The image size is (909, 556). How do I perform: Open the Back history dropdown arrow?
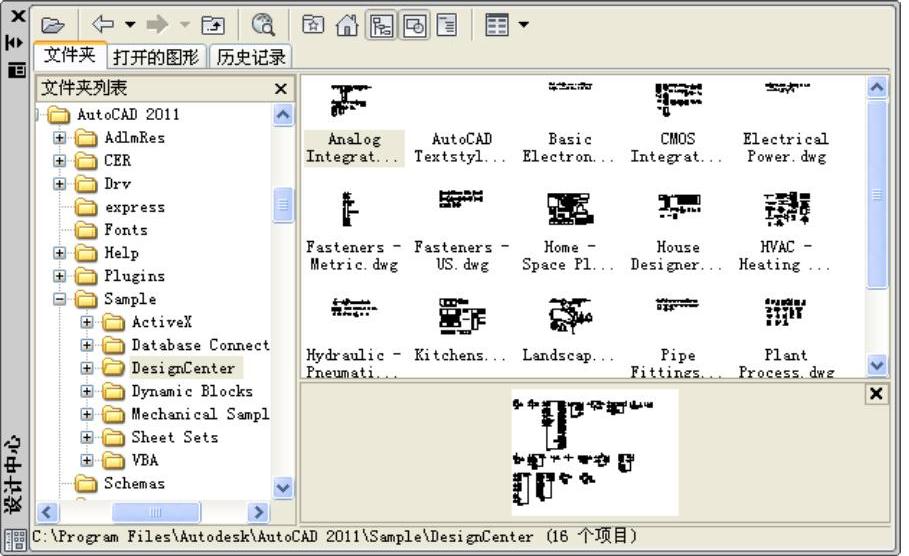[130, 24]
